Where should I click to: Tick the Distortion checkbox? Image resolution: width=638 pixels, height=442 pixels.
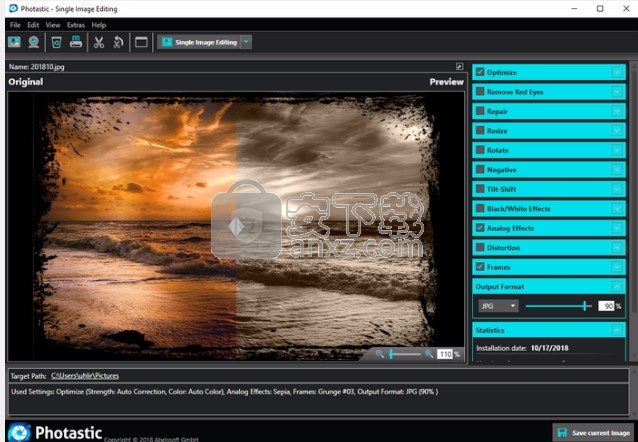(x=480, y=247)
